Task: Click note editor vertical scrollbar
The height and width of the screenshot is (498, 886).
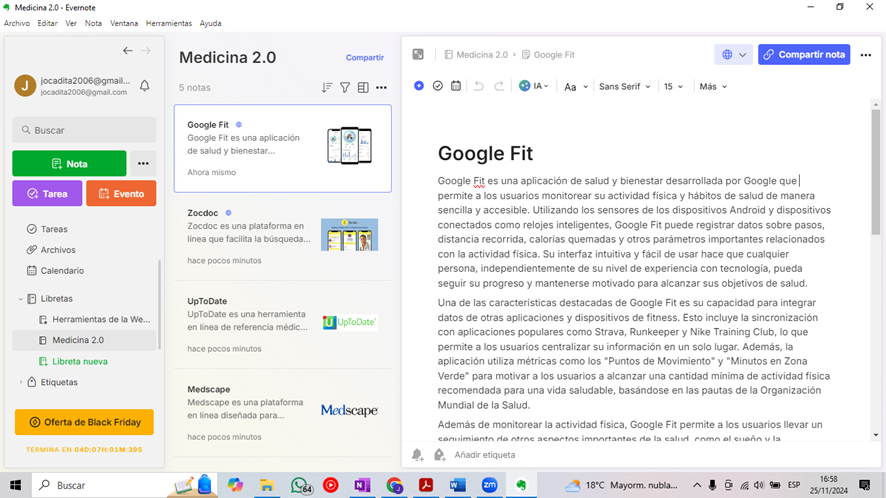Action: [x=875, y=172]
